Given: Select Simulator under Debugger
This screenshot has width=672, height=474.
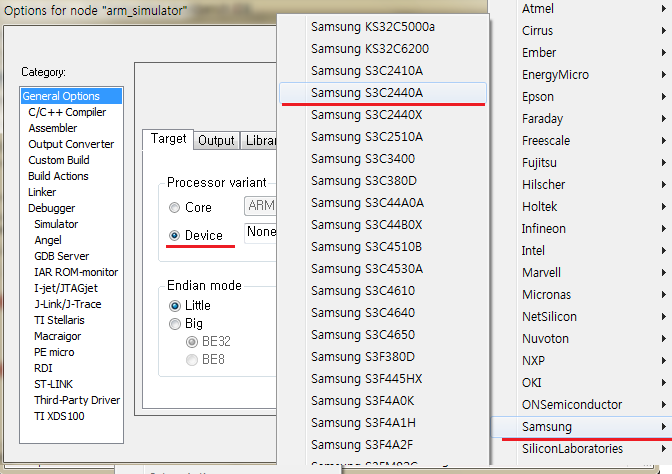Looking at the screenshot, I should [56, 224].
